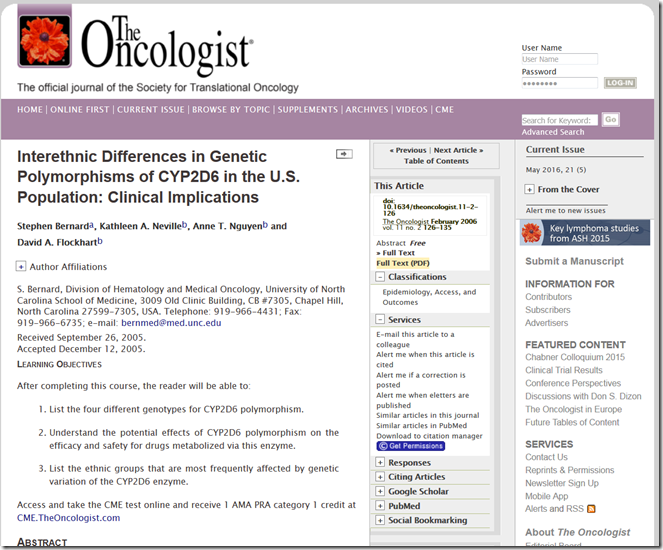
Task: Open Similar articles in this journal
Action: [427, 416]
